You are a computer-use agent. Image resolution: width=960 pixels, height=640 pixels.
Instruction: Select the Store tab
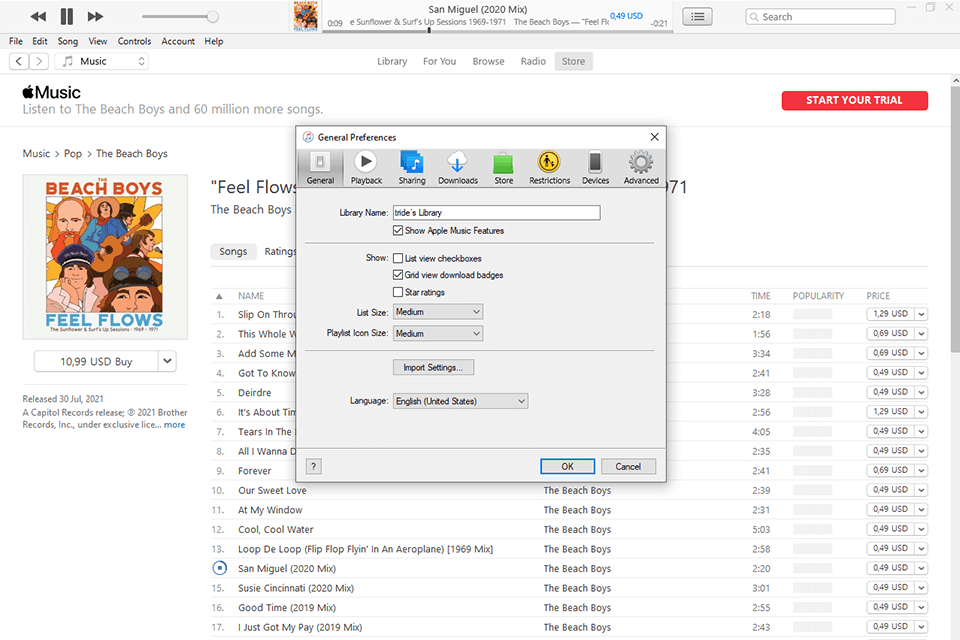click(574, 61)
